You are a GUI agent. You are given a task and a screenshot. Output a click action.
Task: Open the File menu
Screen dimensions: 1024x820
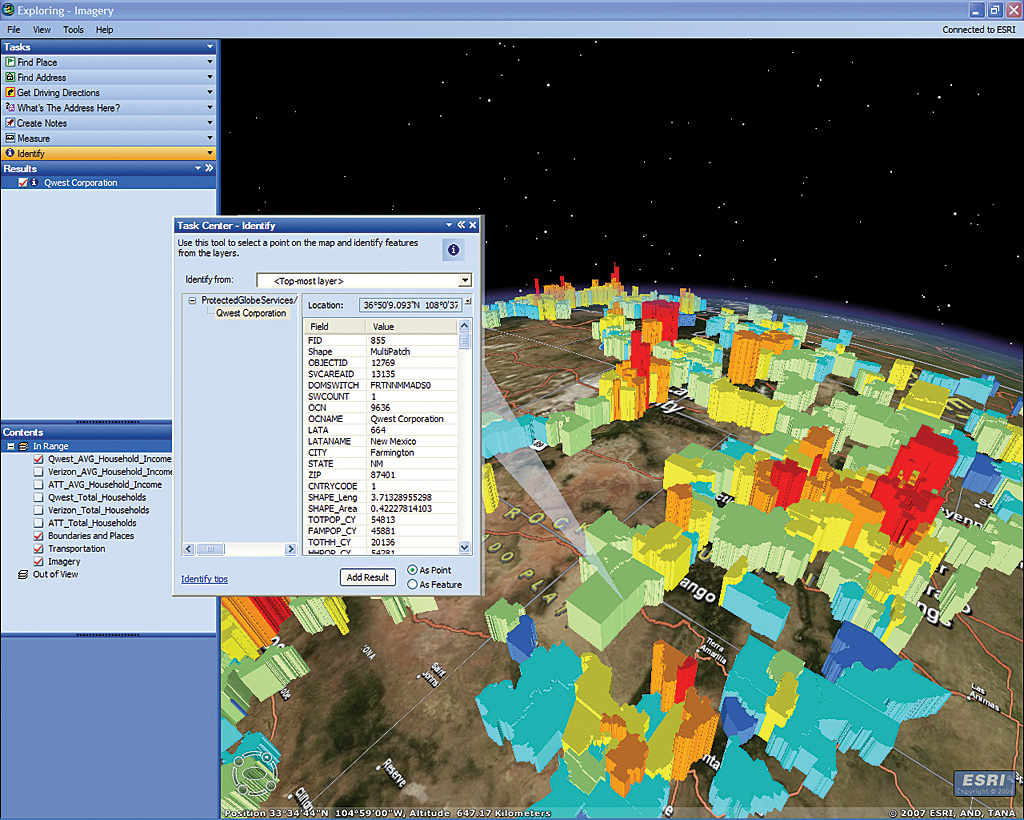pos(14,29)
